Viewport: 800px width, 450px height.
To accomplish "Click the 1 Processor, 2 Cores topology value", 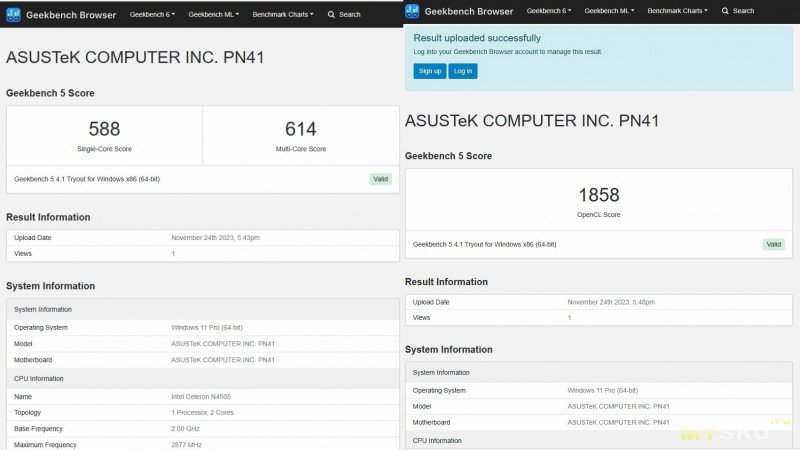I will point(202,412).
